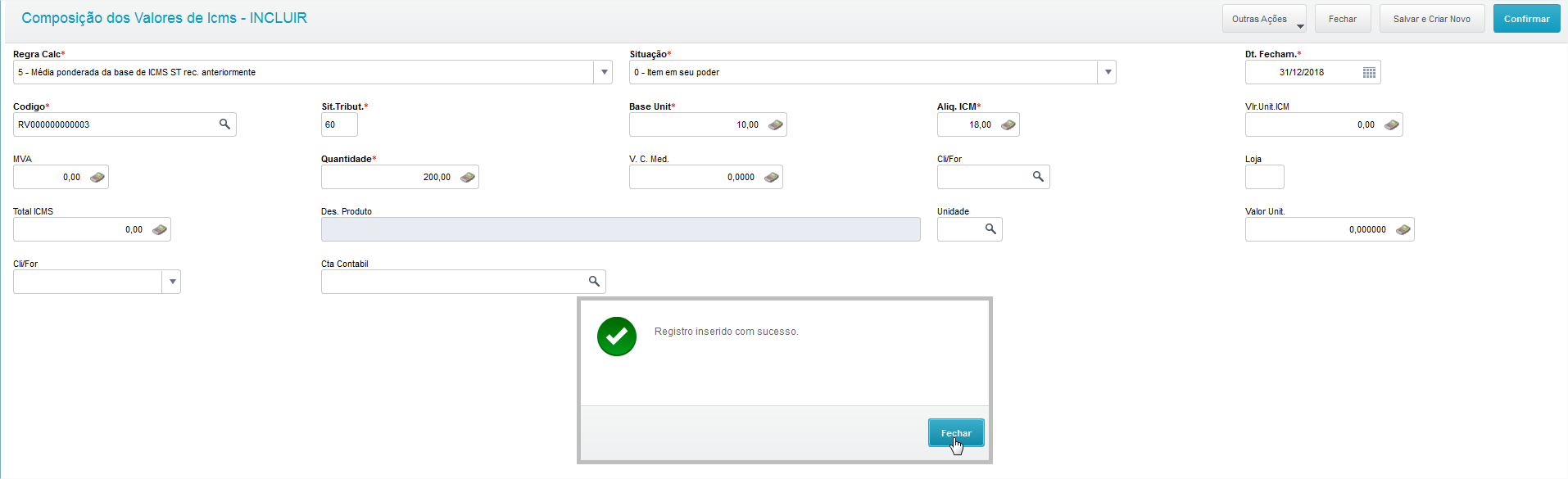Click Salvar e Criar Novo
1568x479 pixels.
1431,19
